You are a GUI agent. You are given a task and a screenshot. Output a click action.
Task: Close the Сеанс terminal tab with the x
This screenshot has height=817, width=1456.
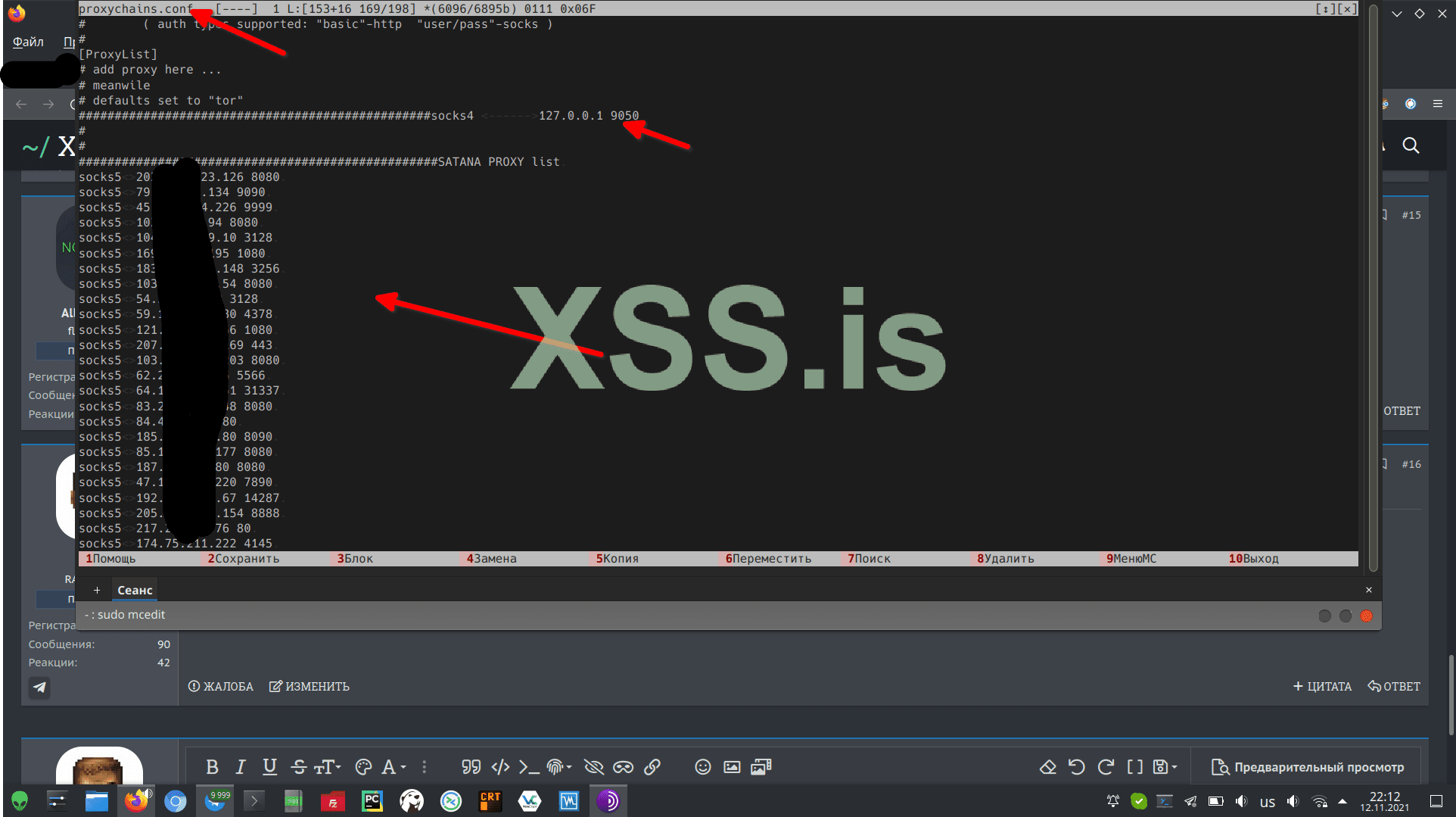pyautogui.click(x=1368, y=590)
